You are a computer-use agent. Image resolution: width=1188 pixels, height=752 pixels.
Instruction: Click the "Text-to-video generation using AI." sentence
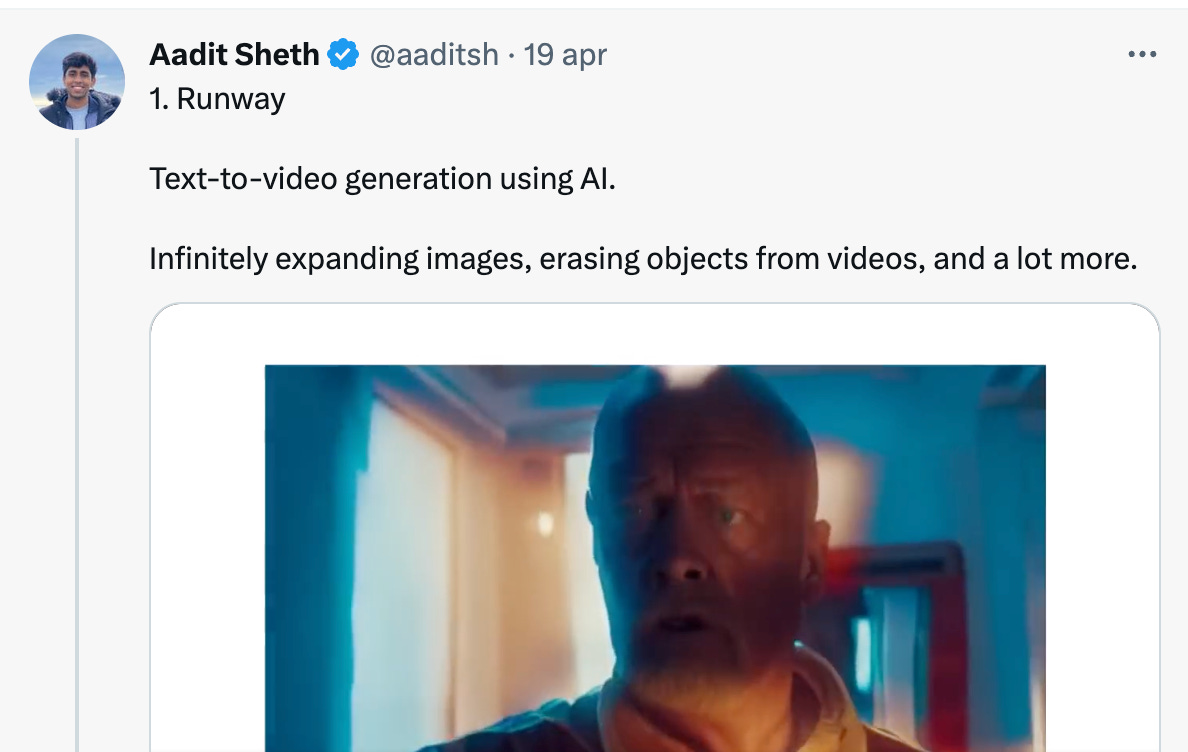[x=382, y=179]
